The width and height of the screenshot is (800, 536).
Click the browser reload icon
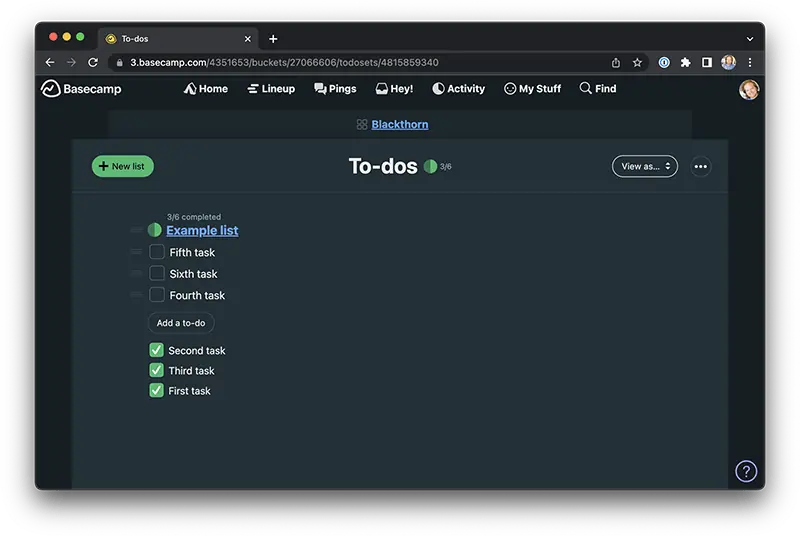[x=93, y=62]
